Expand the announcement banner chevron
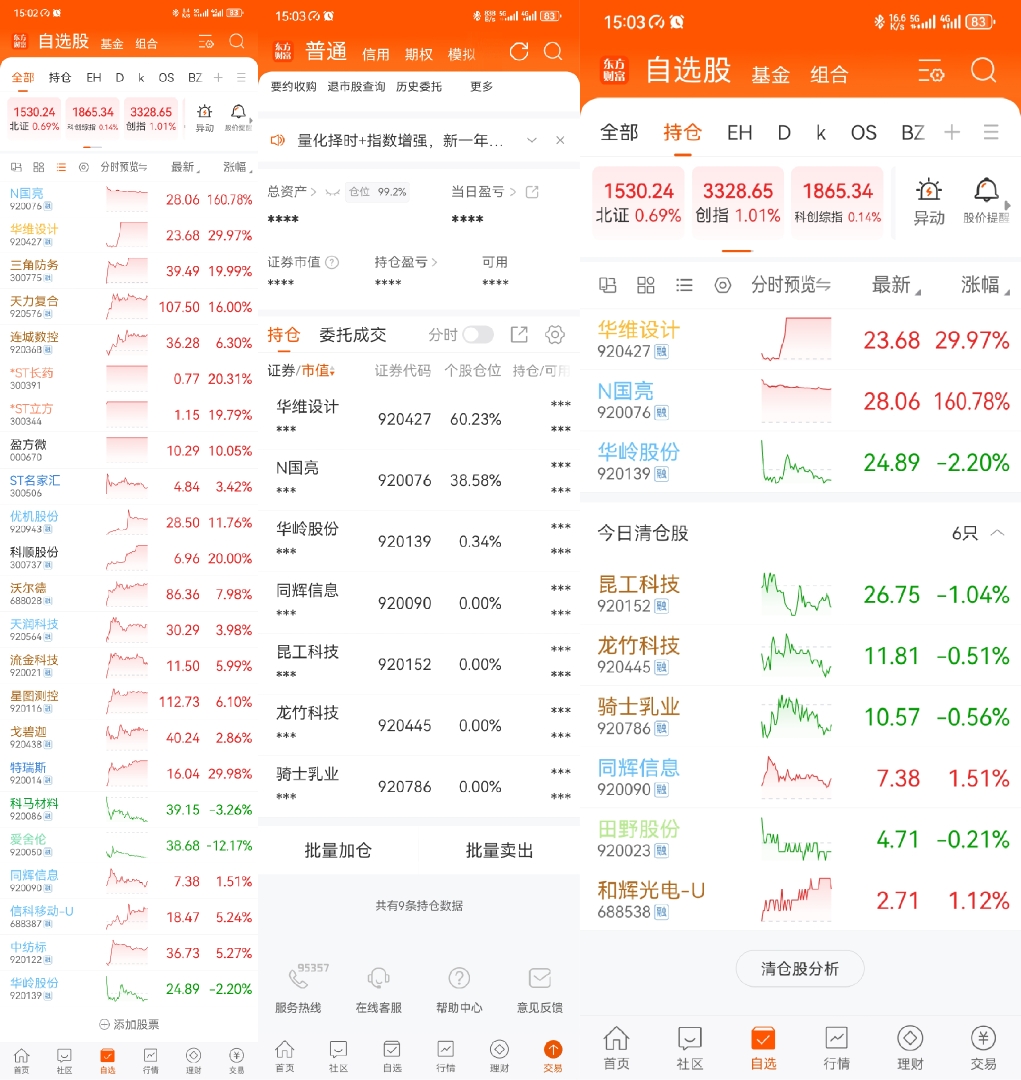 (x=532, y=141)
